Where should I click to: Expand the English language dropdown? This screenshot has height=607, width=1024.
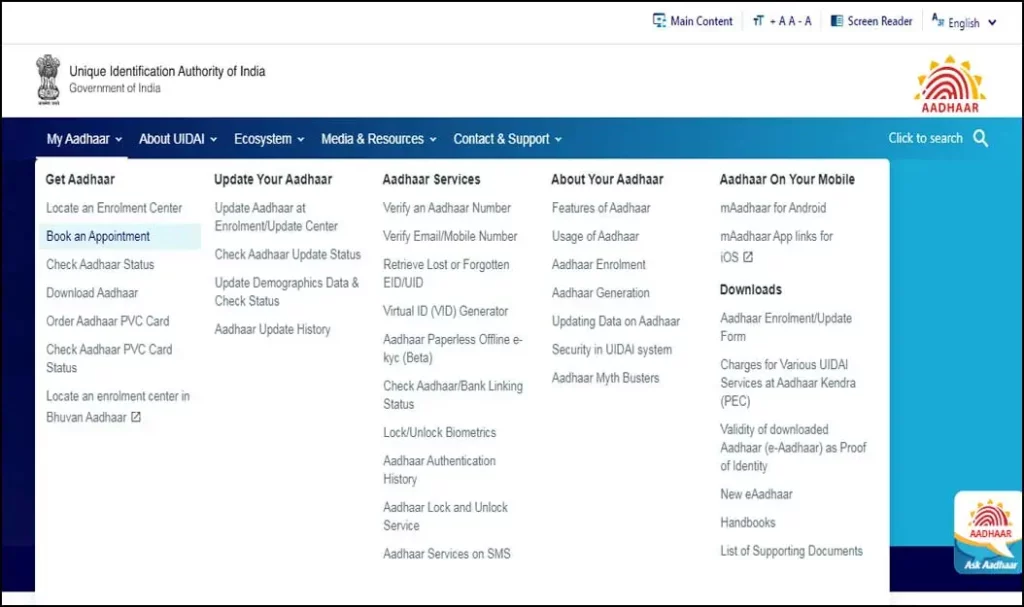(962, 20)
